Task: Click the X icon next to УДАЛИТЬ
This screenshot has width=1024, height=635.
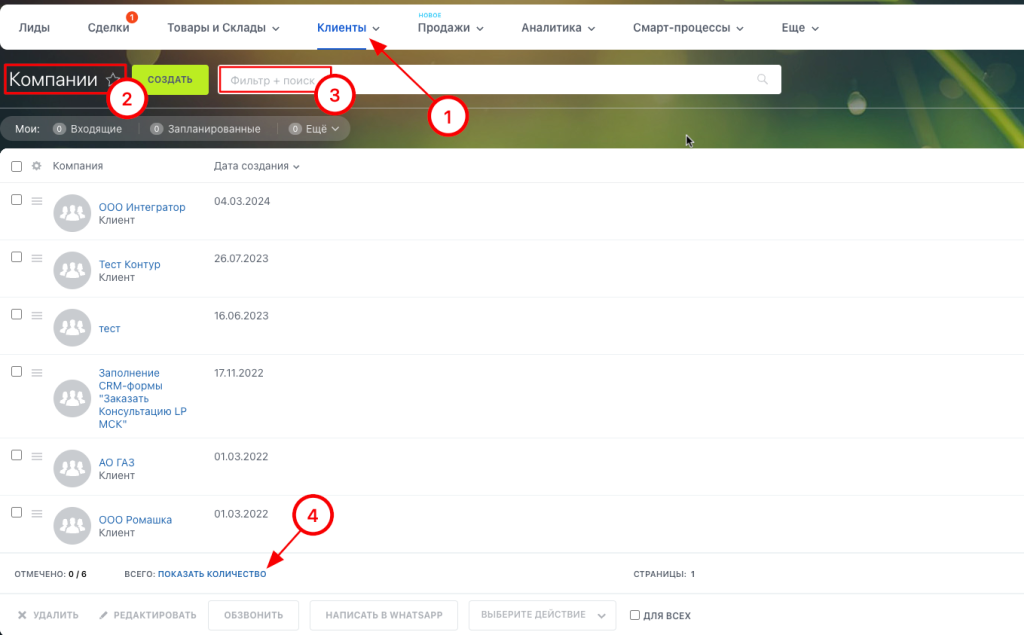Action: pyautogui.click(x=22, y=615)
